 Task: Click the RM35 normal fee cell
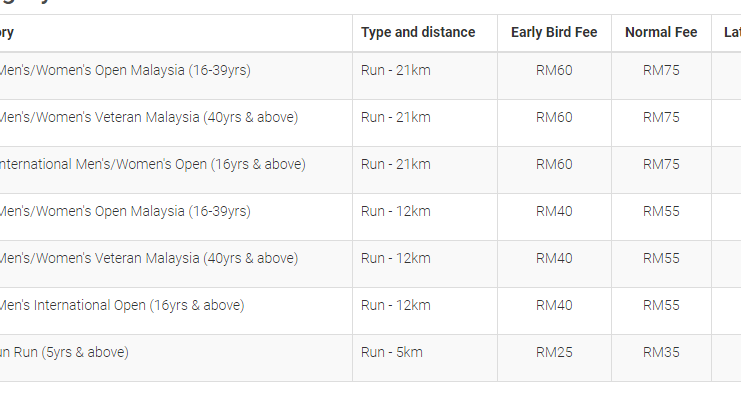(661, 352)
